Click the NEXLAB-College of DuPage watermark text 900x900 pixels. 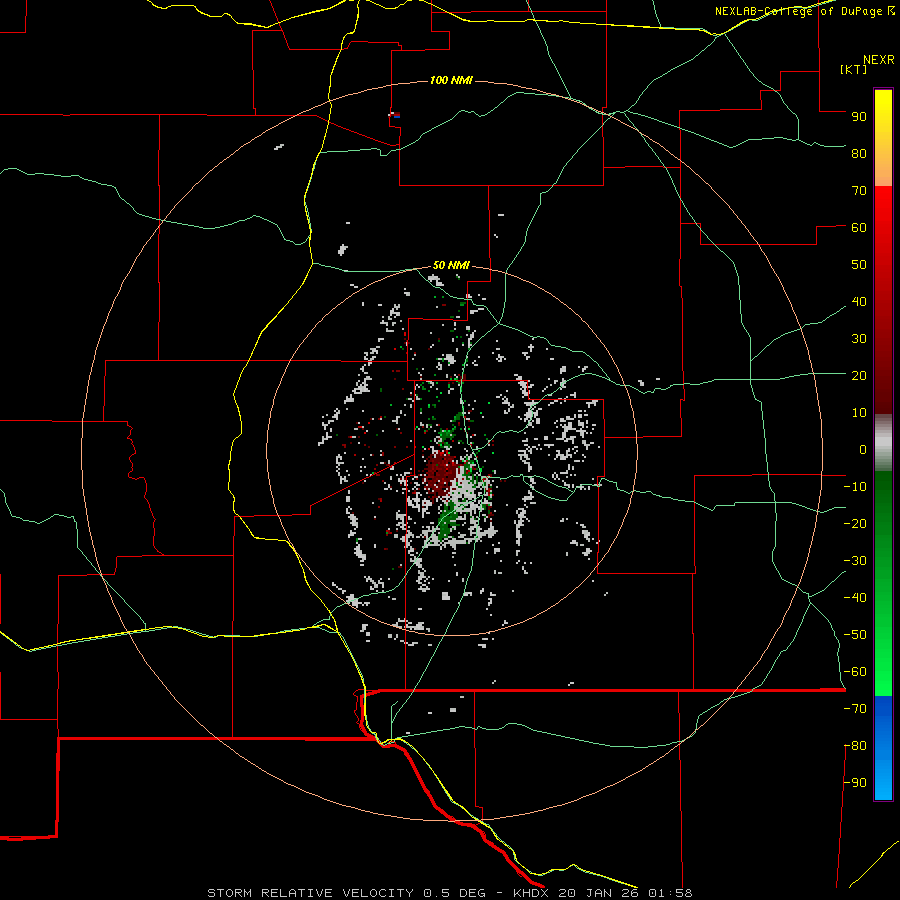click(805, 11)
